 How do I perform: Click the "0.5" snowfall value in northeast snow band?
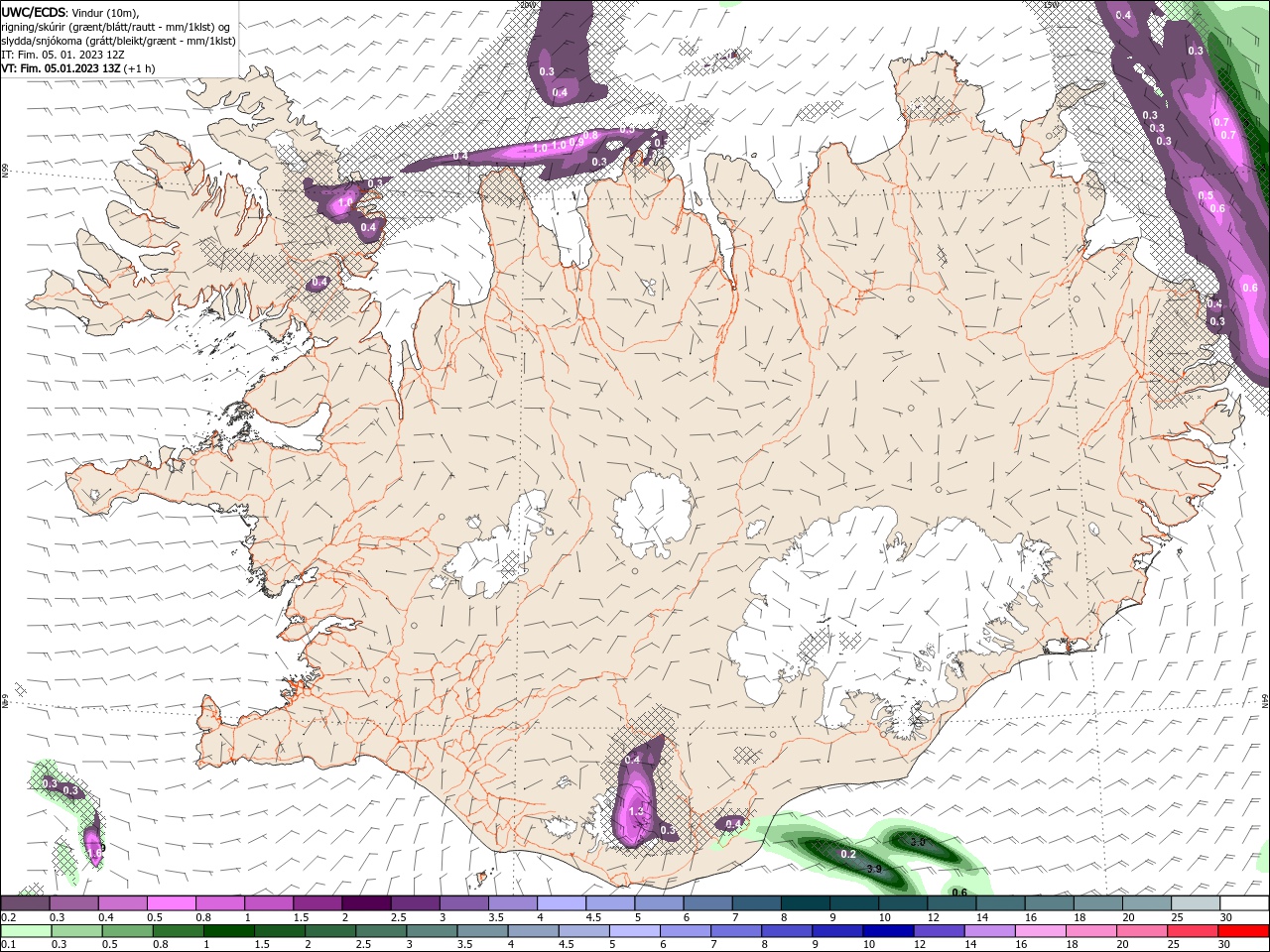(1206, 196)
